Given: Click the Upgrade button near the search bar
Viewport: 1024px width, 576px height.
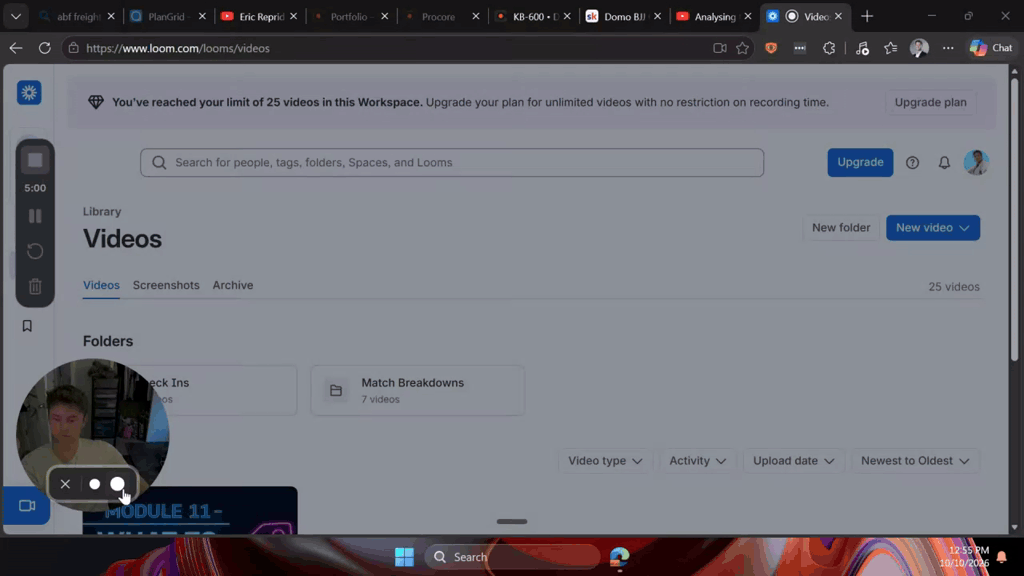Looking at the screenshot, I should (860, 163).
